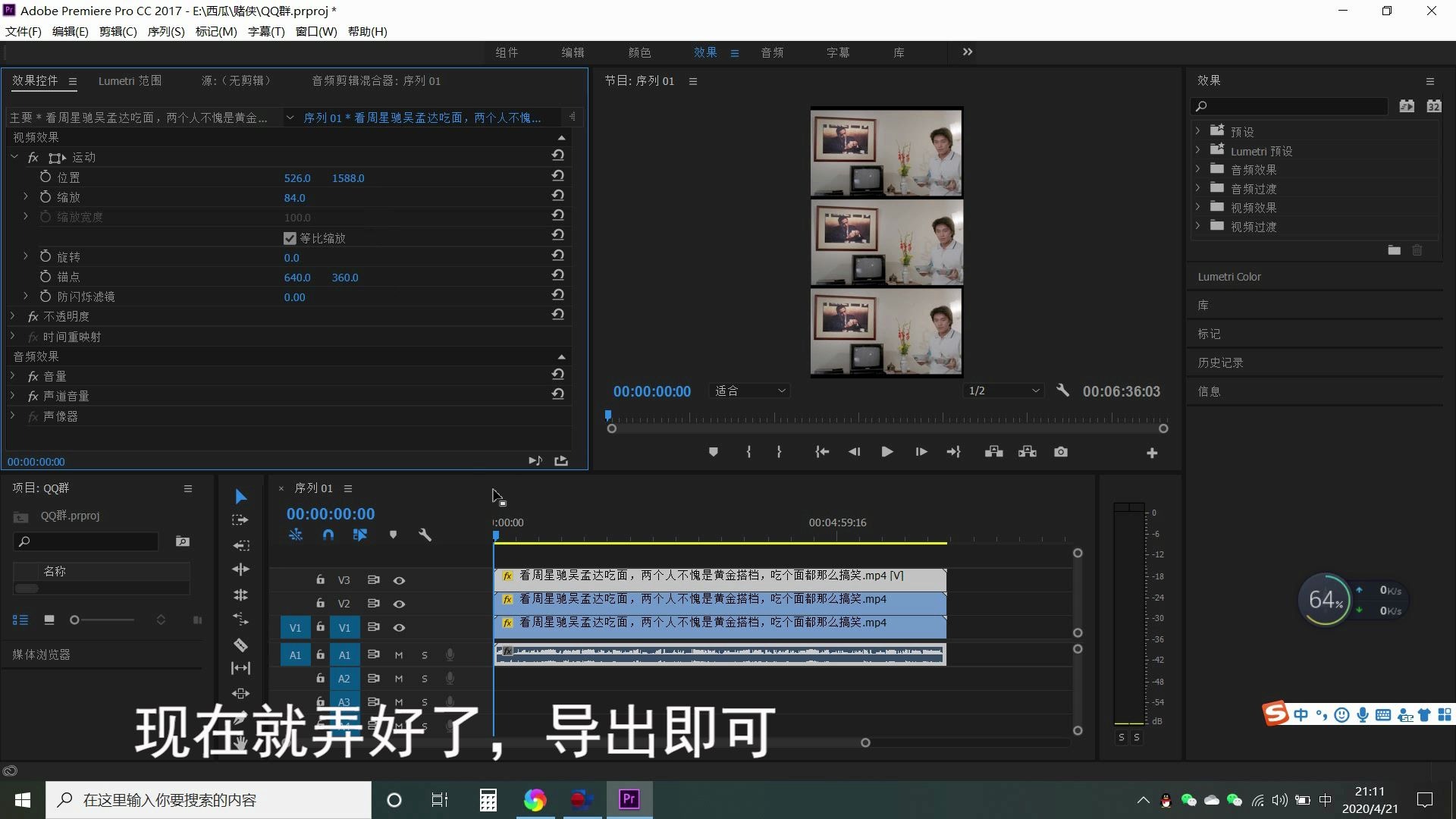Open program monitor wrench settings

click(x=1062, y=391)
